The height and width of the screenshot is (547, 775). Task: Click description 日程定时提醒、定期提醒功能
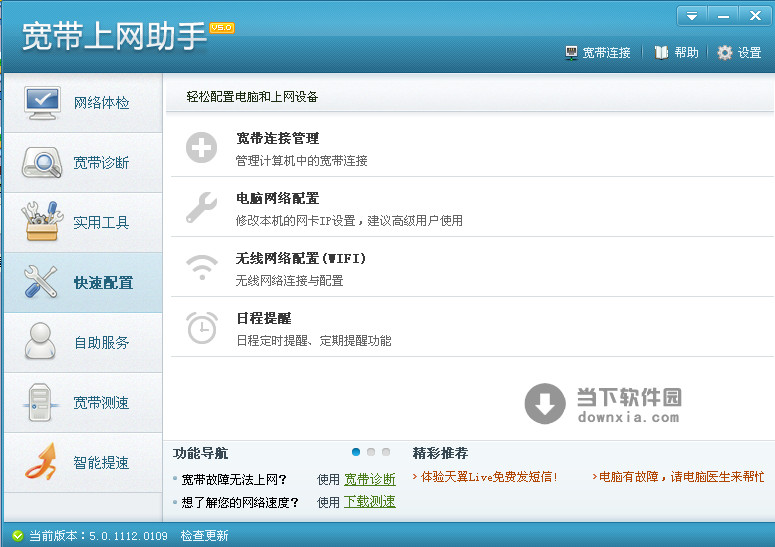point(314,340)
